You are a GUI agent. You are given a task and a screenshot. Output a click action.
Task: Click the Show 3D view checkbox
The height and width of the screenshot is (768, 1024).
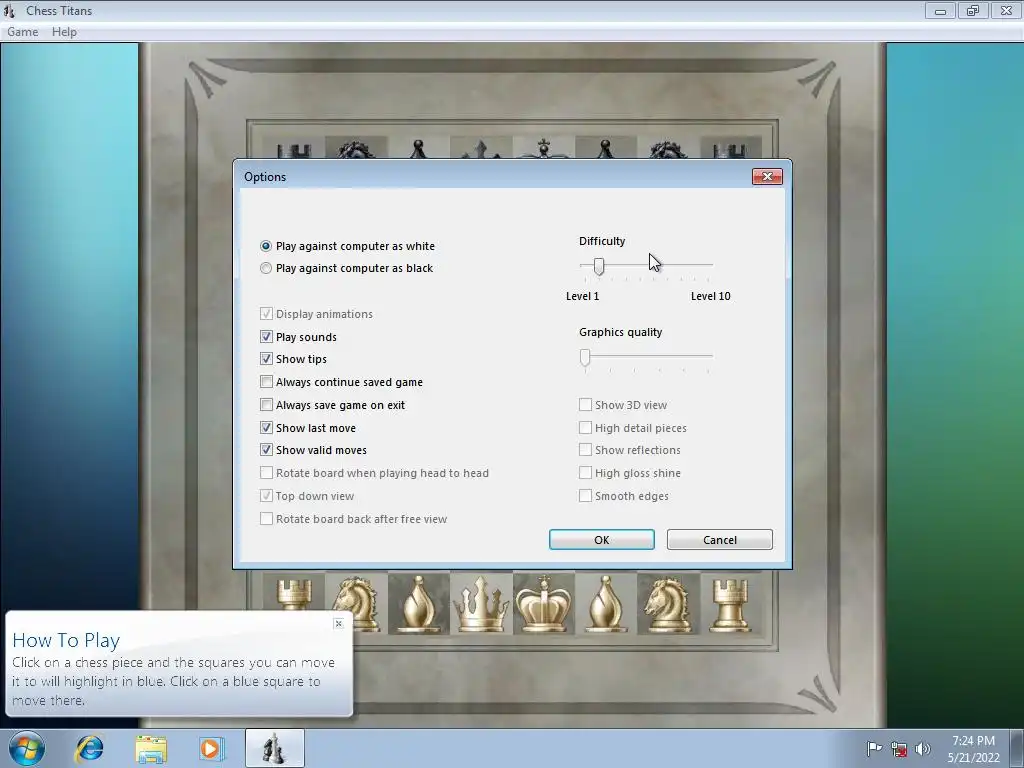585,405
